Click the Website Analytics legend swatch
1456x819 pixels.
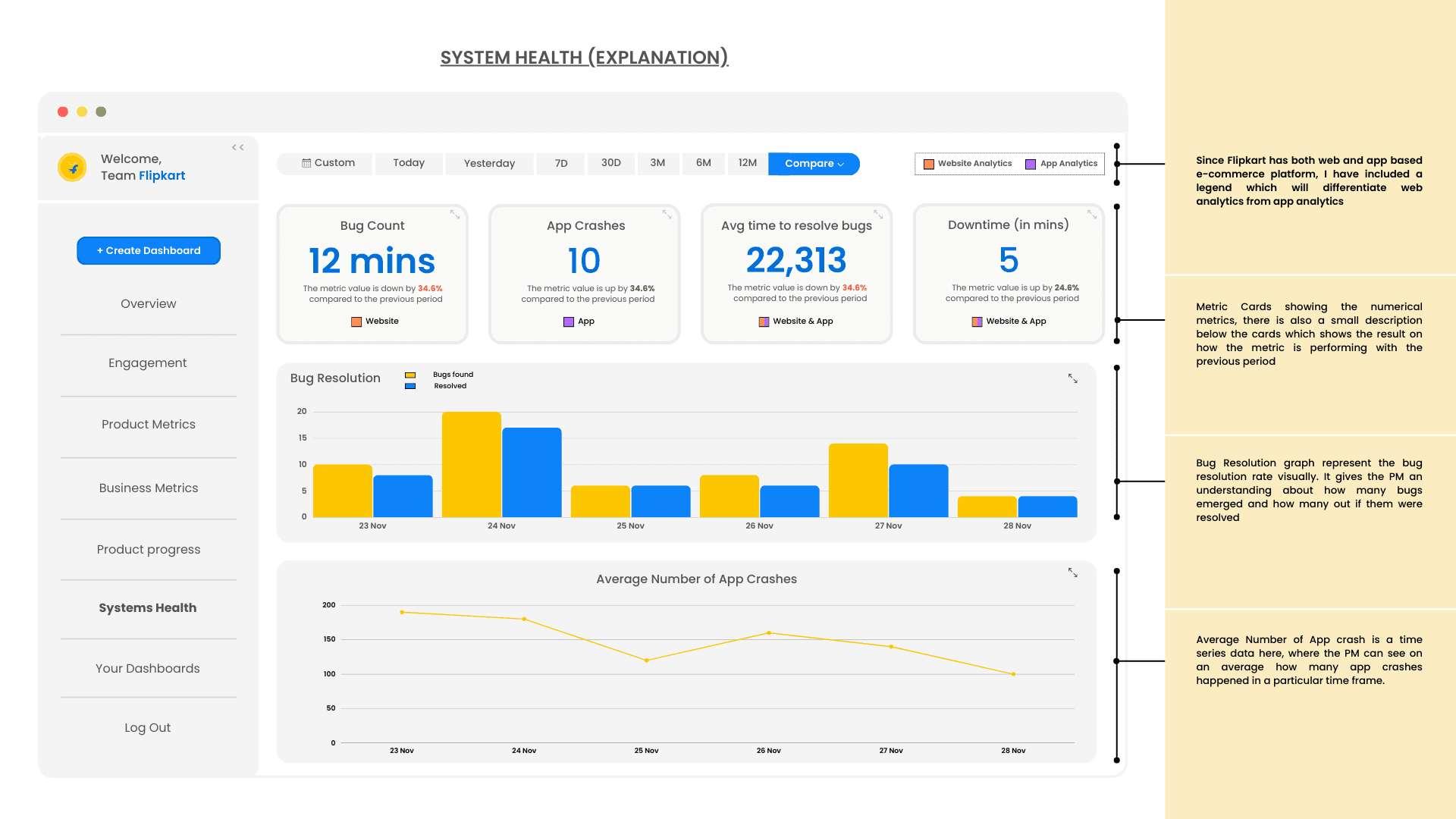929,164
